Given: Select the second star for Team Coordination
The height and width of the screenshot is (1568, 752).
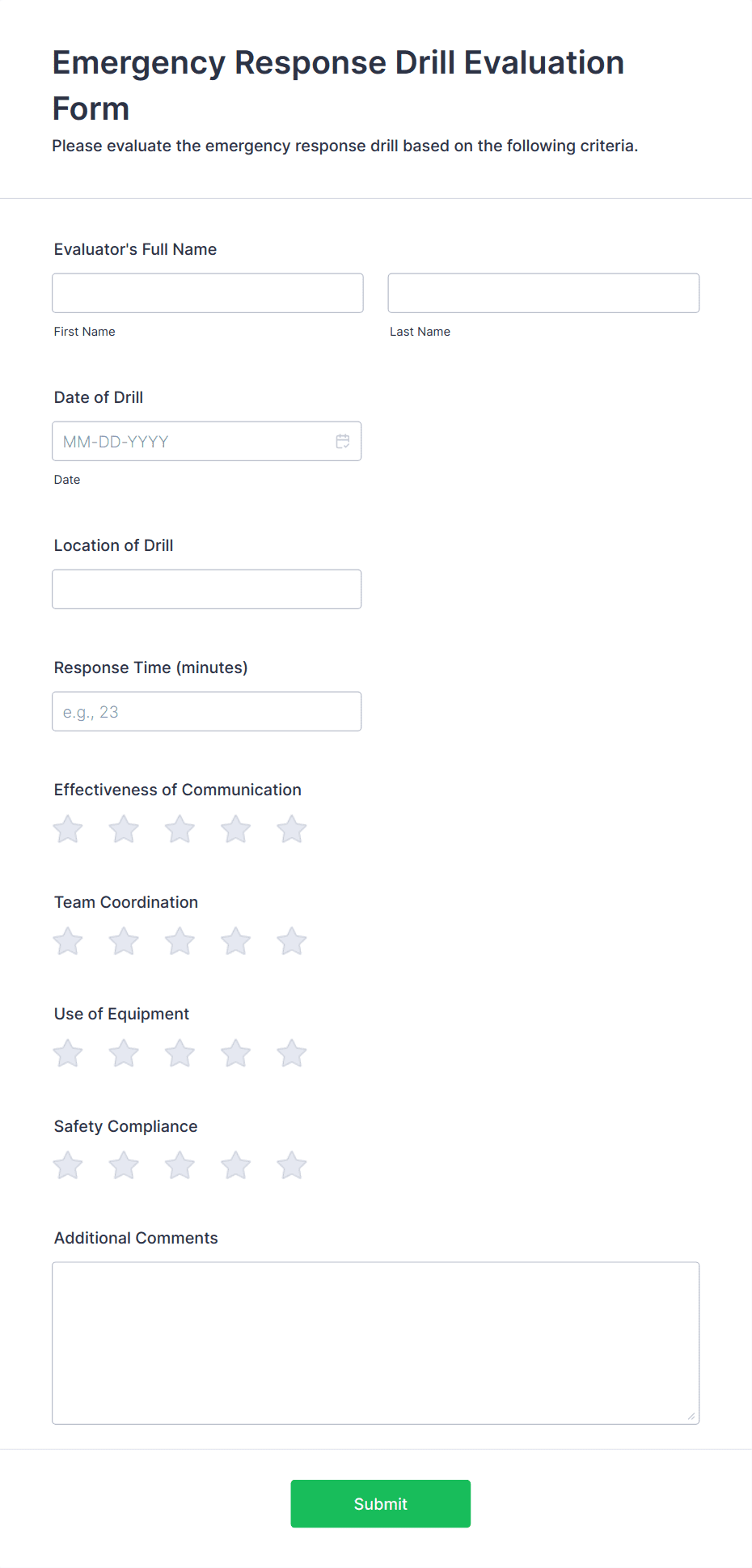Looking at the screenshot, I should click(124, 941).
